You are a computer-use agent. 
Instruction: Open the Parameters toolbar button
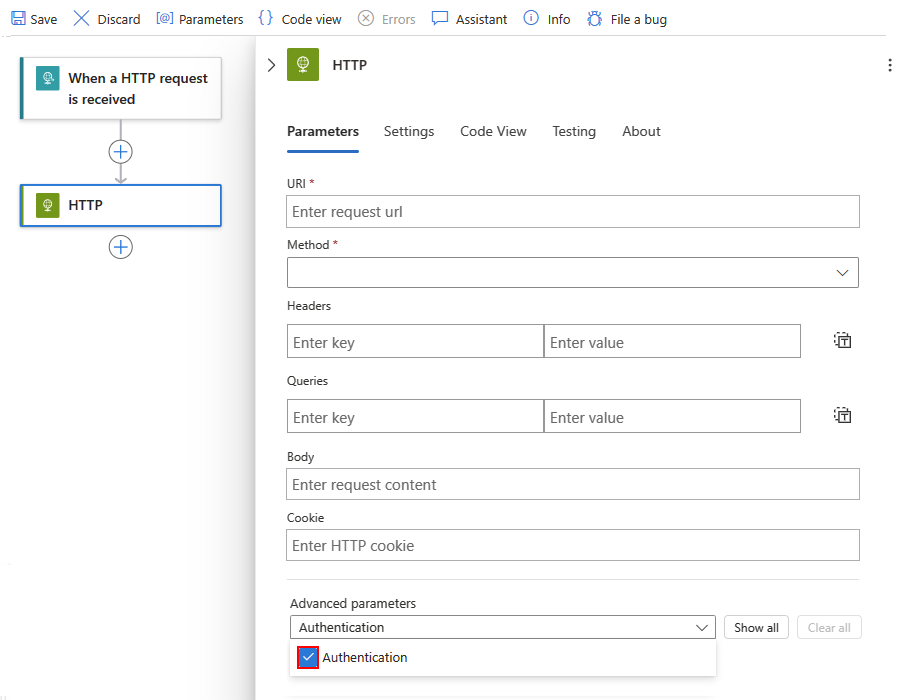[200, 19]
